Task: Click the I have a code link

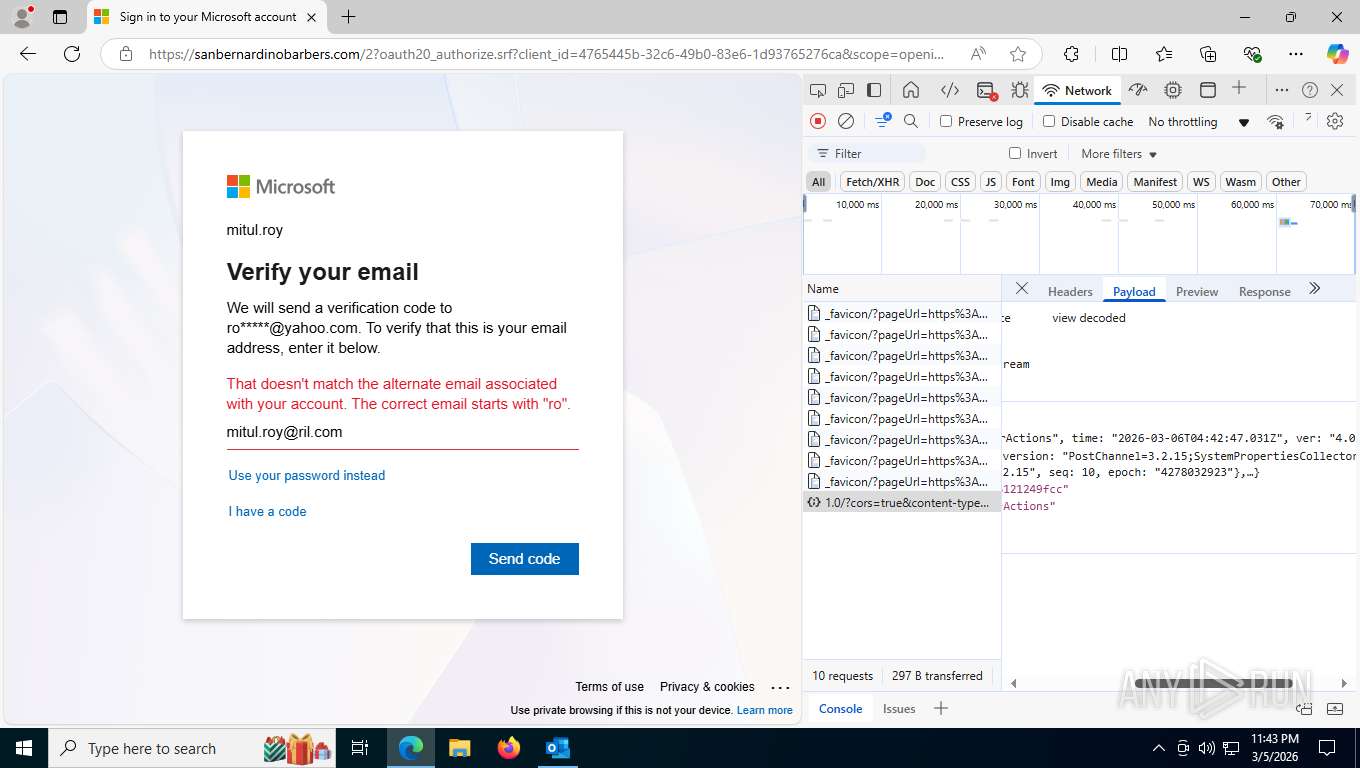Action: click(x=267, y=511)
